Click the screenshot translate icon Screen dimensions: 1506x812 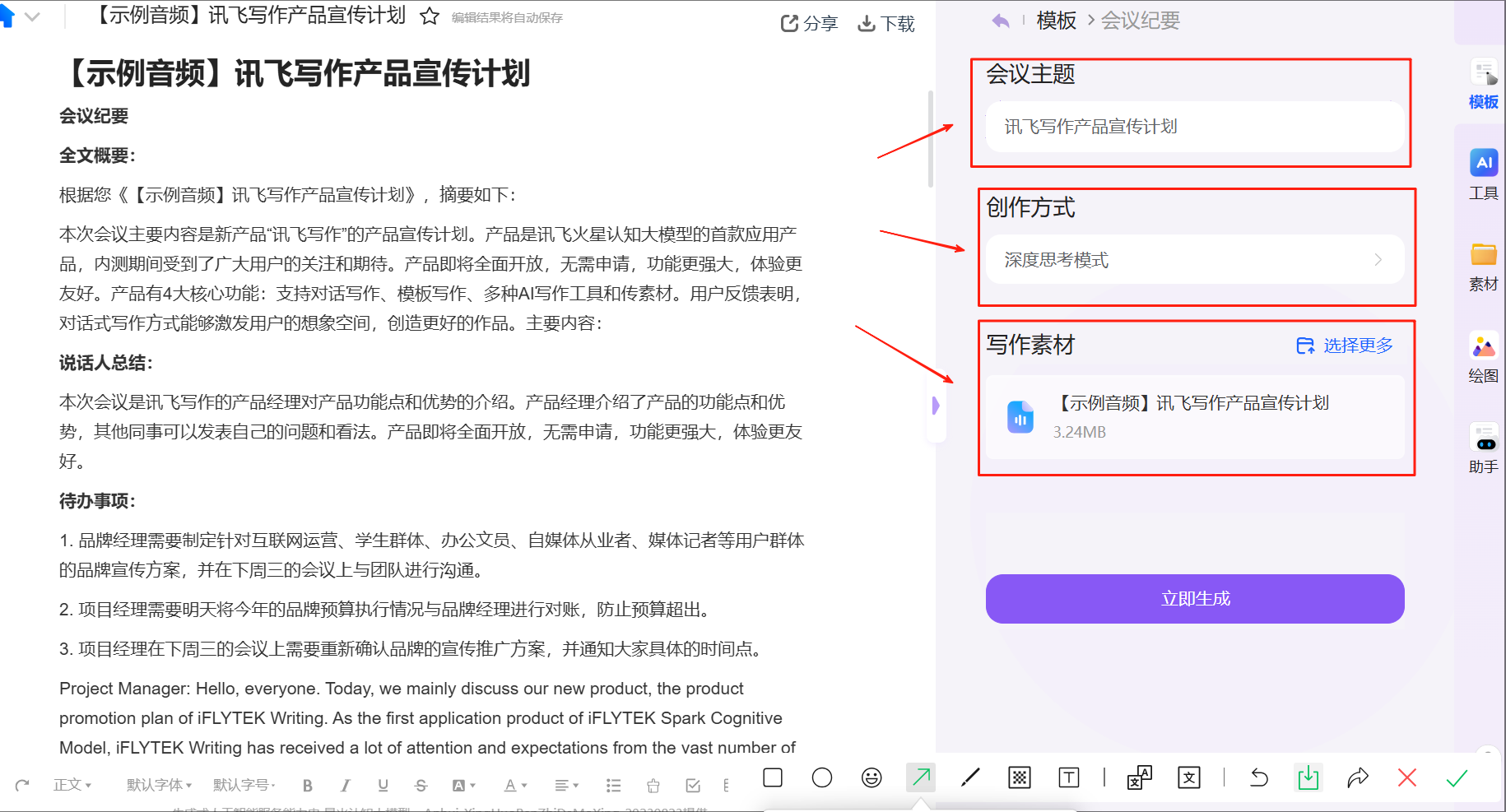click(1139, 777)
